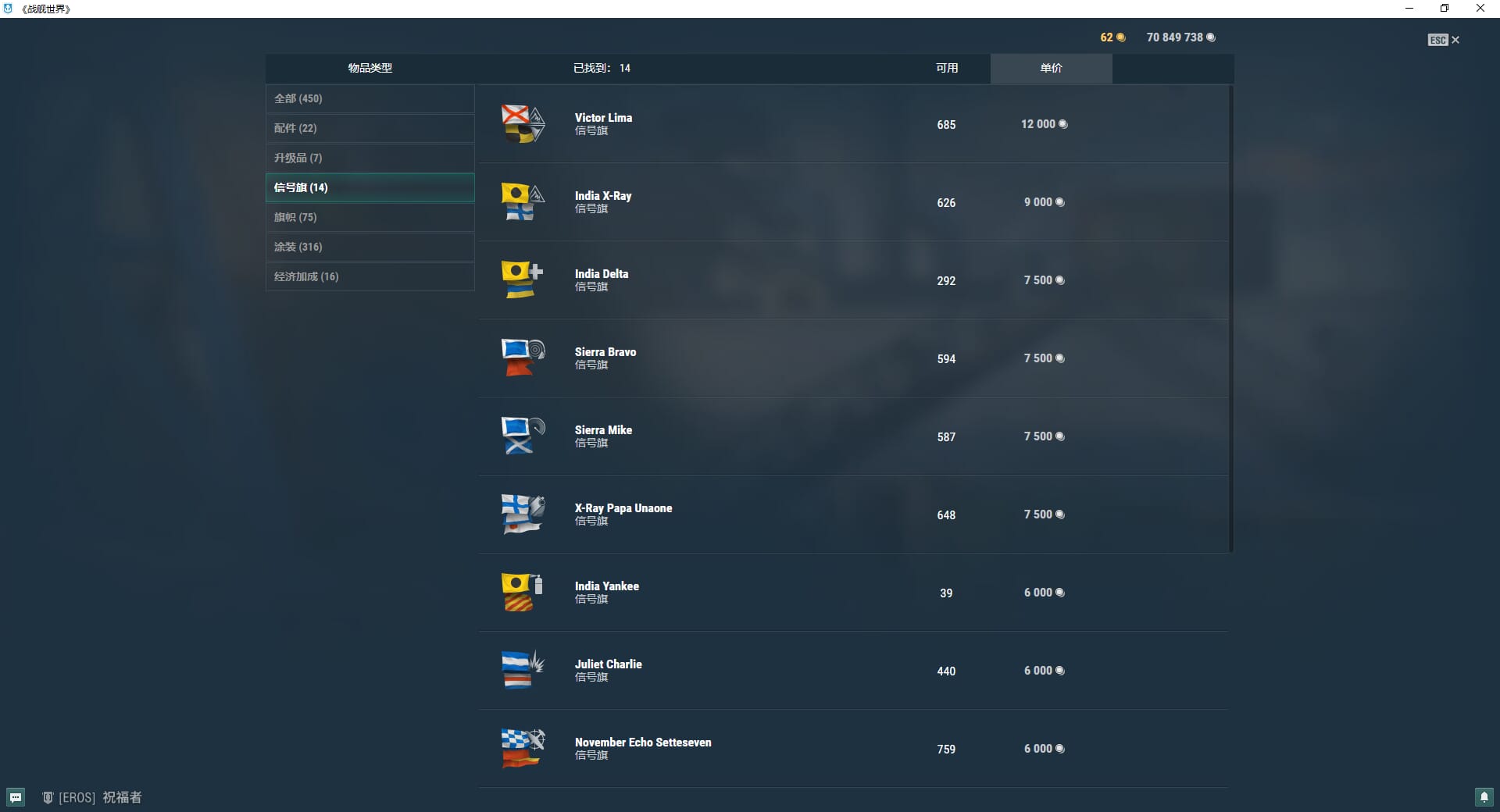Sort the list by 单价 column header
1500x812 pixels.
(1051, 68)
